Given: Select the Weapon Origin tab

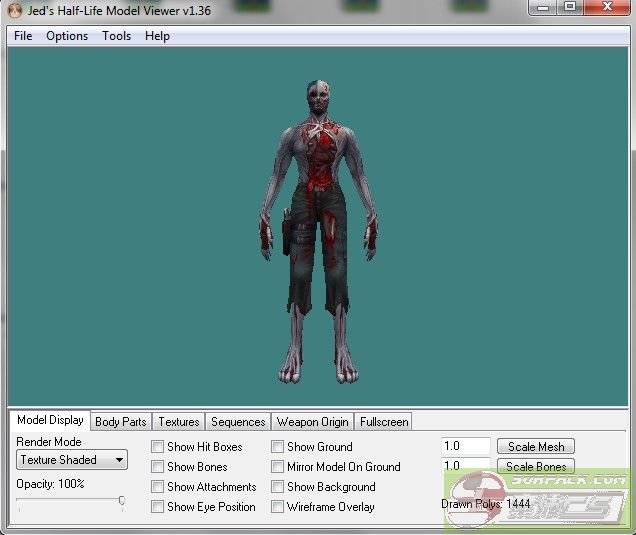Looking at the screenshot, I should click(x=312, y=422).
